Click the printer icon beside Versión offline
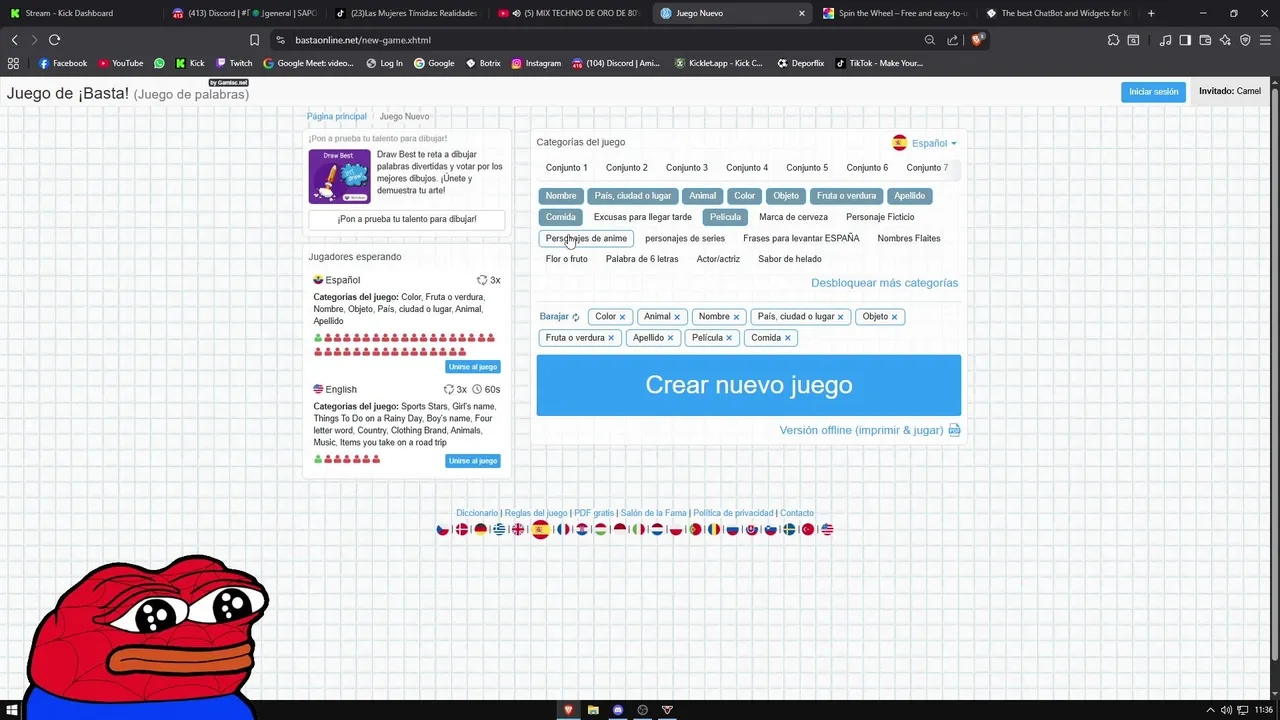Screen dimensions: 1280x720 pyautogui.click(x=954, y=430)
